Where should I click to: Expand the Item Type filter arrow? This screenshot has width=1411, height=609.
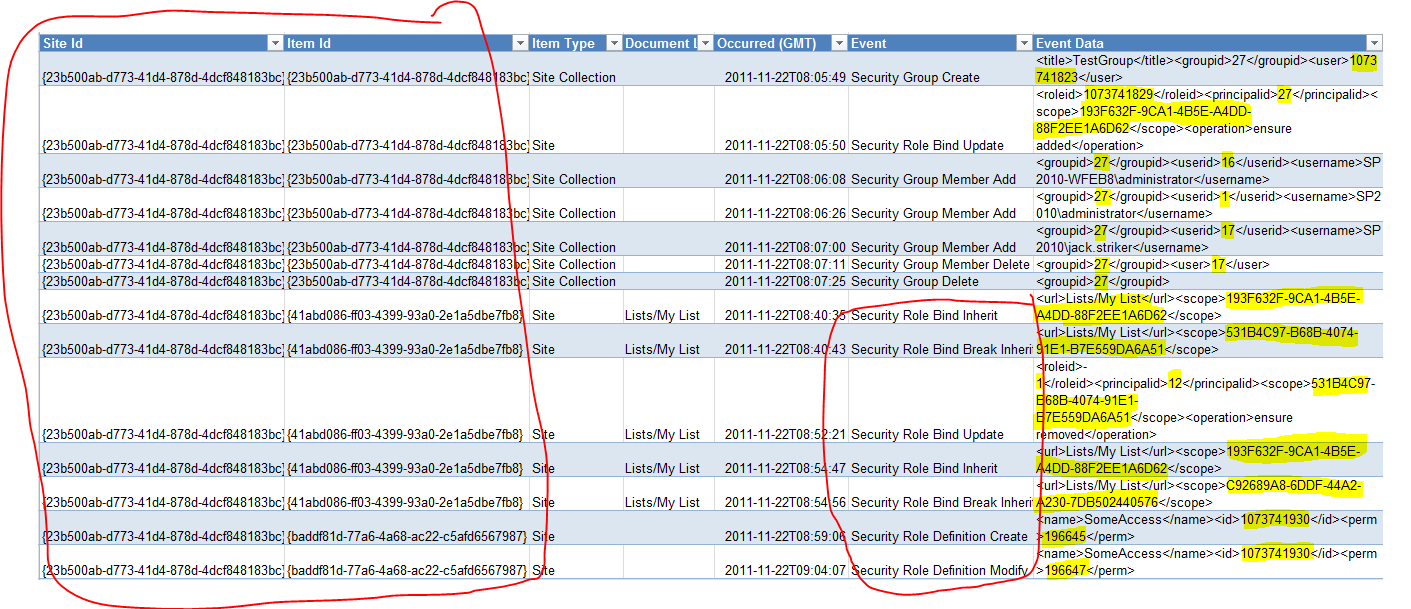(611, 44)
